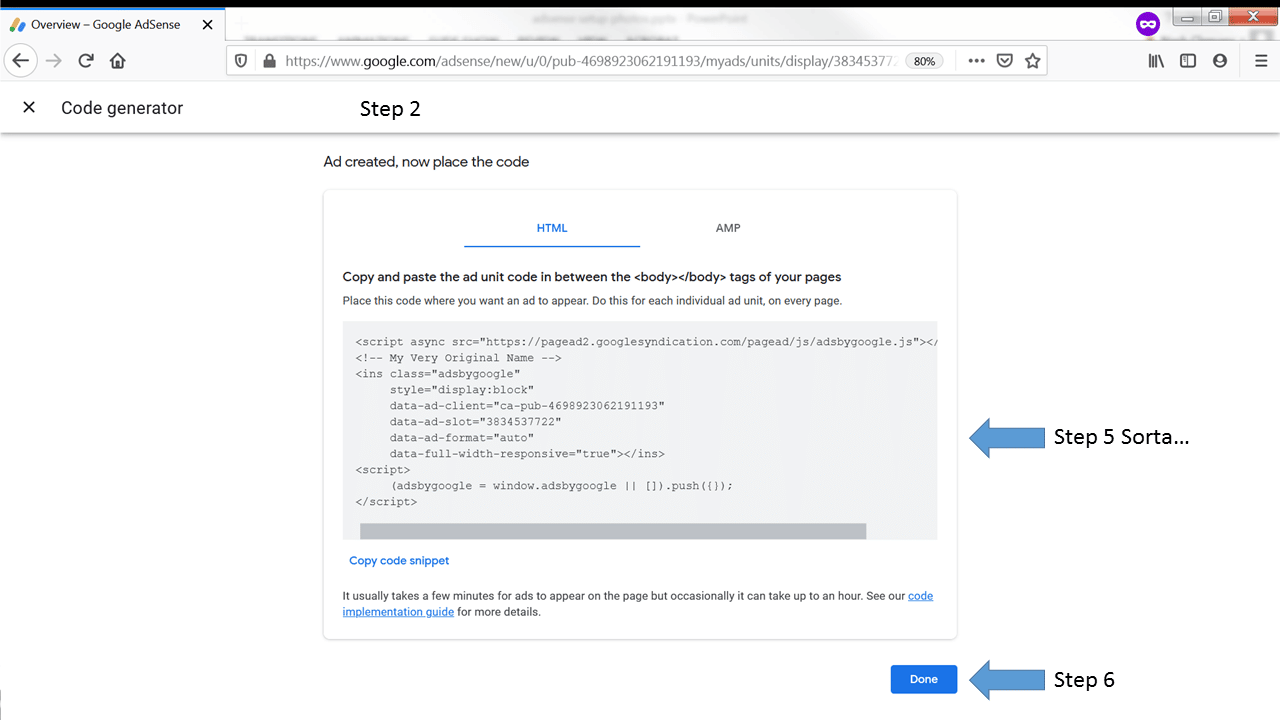Close the Code generator with X icon
Viewport: 1280px width, 720px height.
pyautogui.click(x=29, y=107)
